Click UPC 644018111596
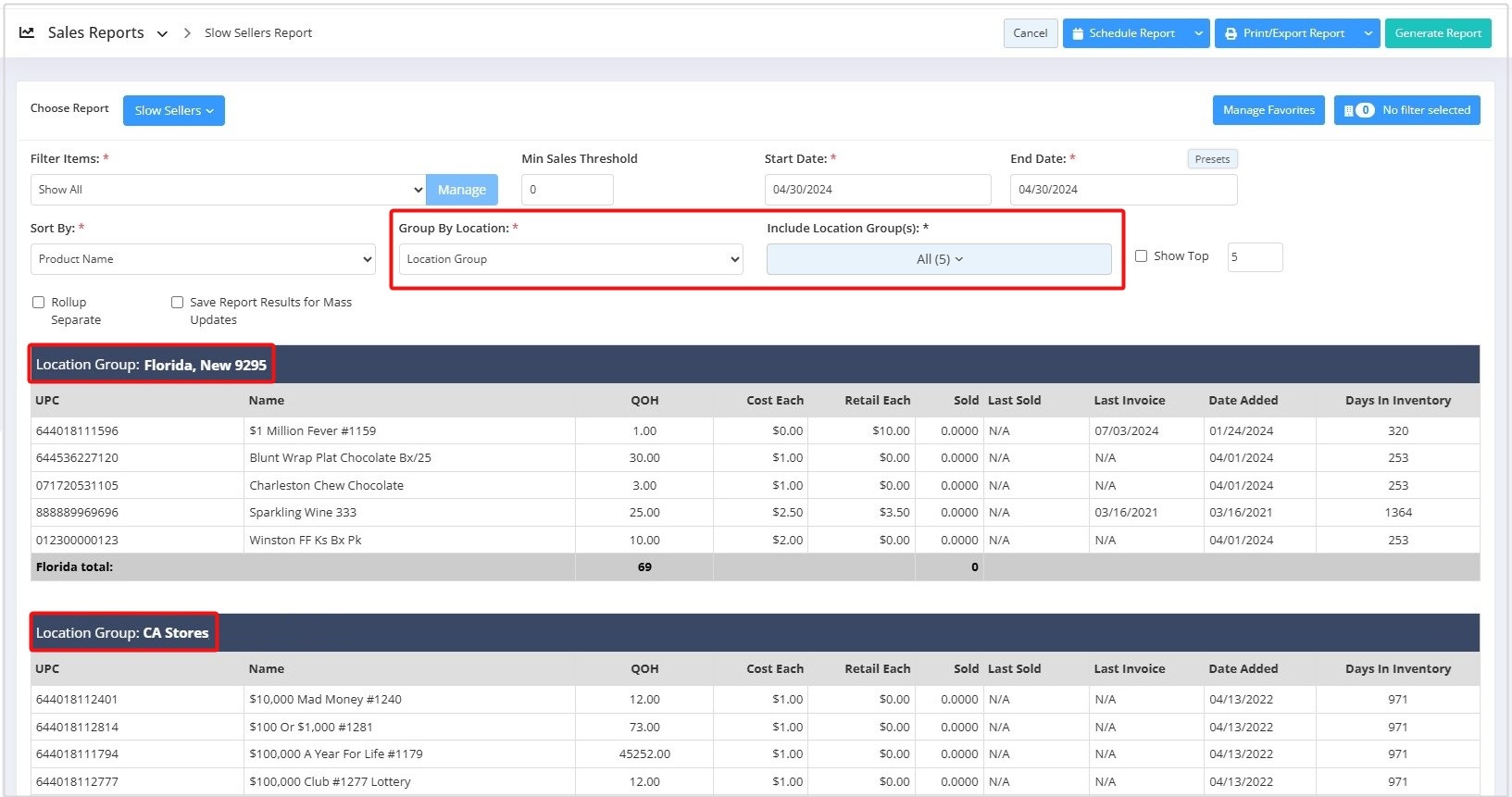 click(x=77, y=431)
